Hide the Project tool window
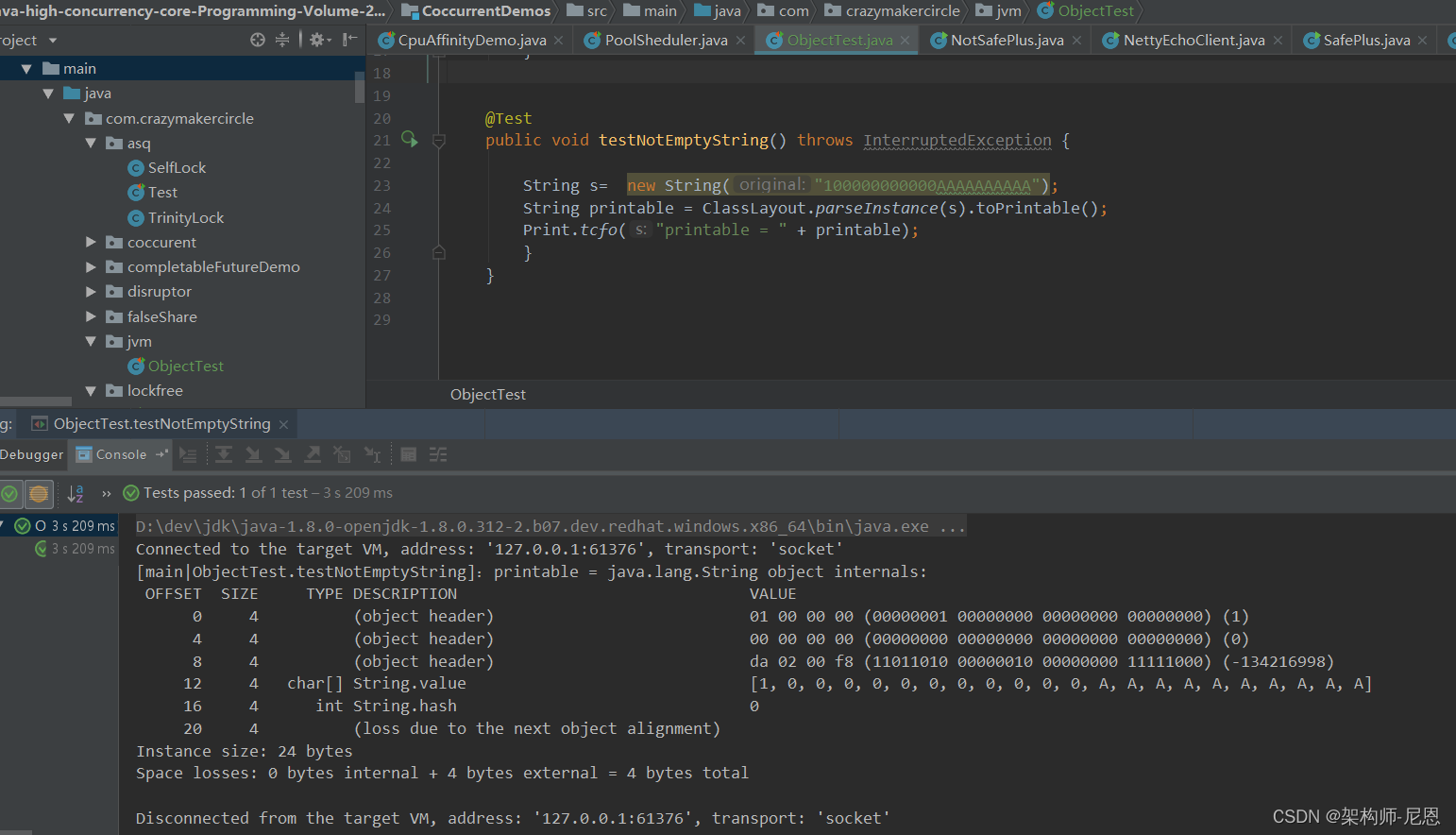Screen dimensions: 1456x835 [349, 40]
